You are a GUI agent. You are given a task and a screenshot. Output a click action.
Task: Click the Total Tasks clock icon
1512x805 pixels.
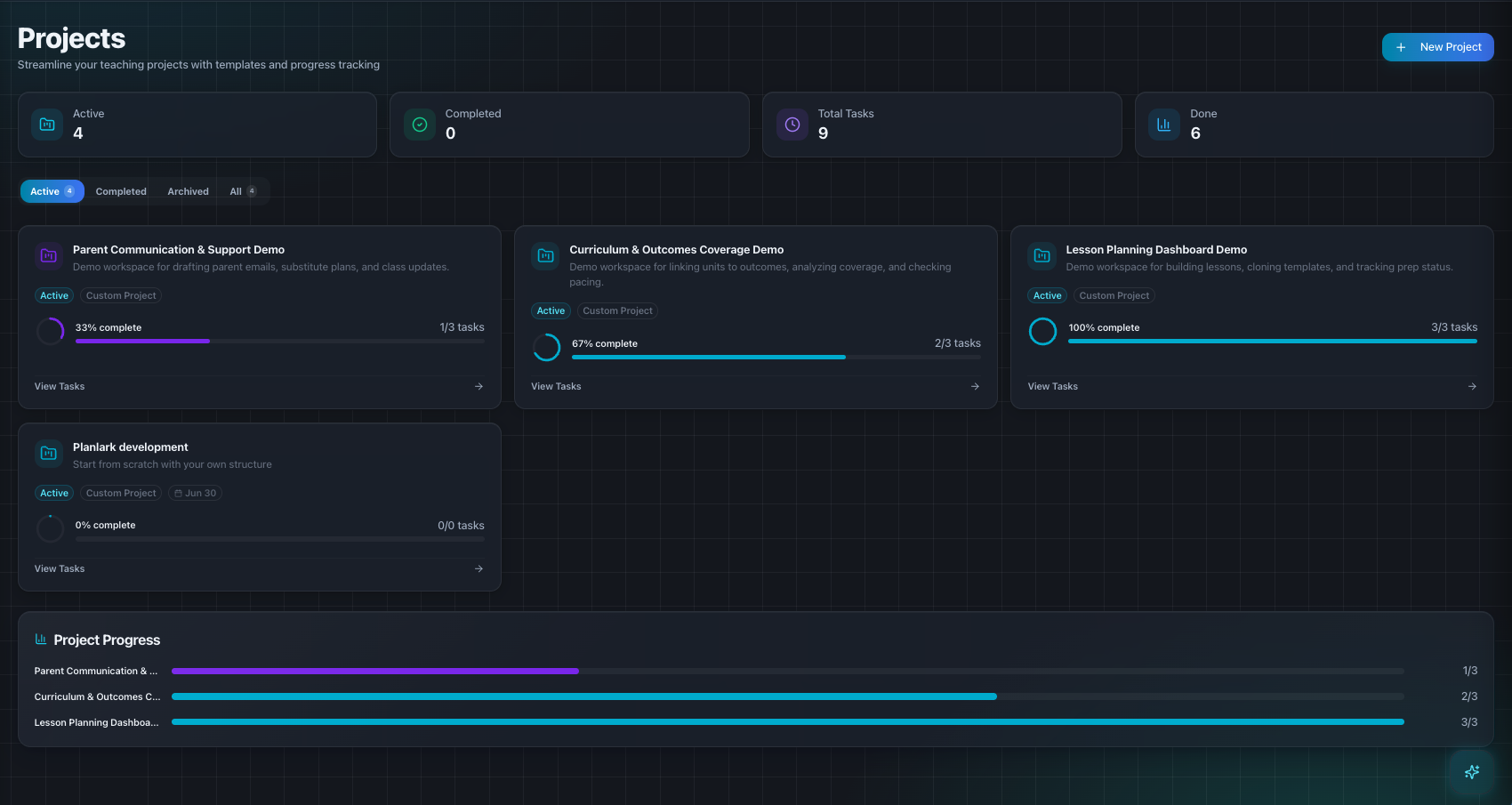[x=792, y=125]
